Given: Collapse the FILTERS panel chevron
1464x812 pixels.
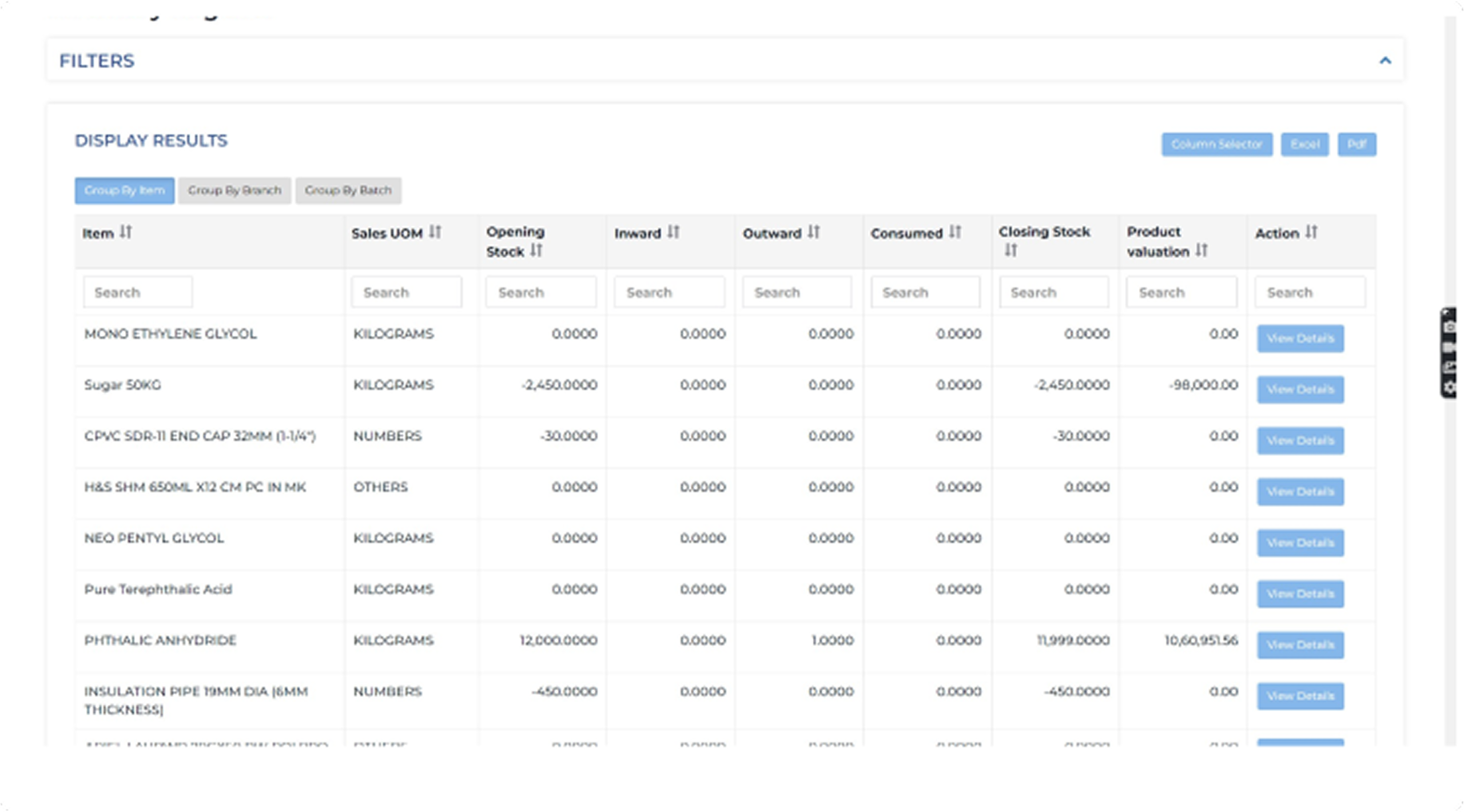Looking at the screenshot, I should click(1385, 61).
